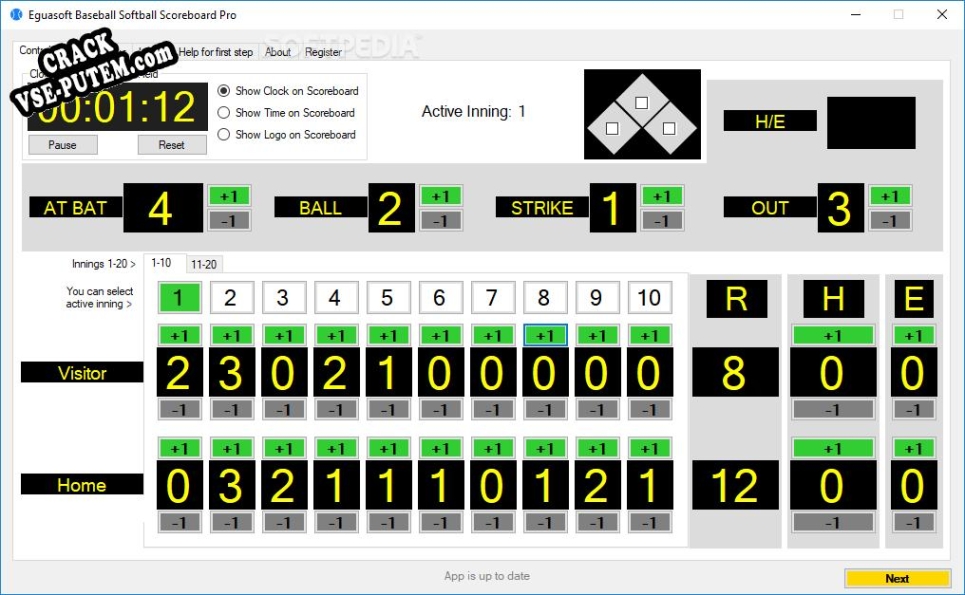The width and height of the screenshot is (965, 595).
Task: Increase Home hits (H) by one
Action: [x=833, y=449]
